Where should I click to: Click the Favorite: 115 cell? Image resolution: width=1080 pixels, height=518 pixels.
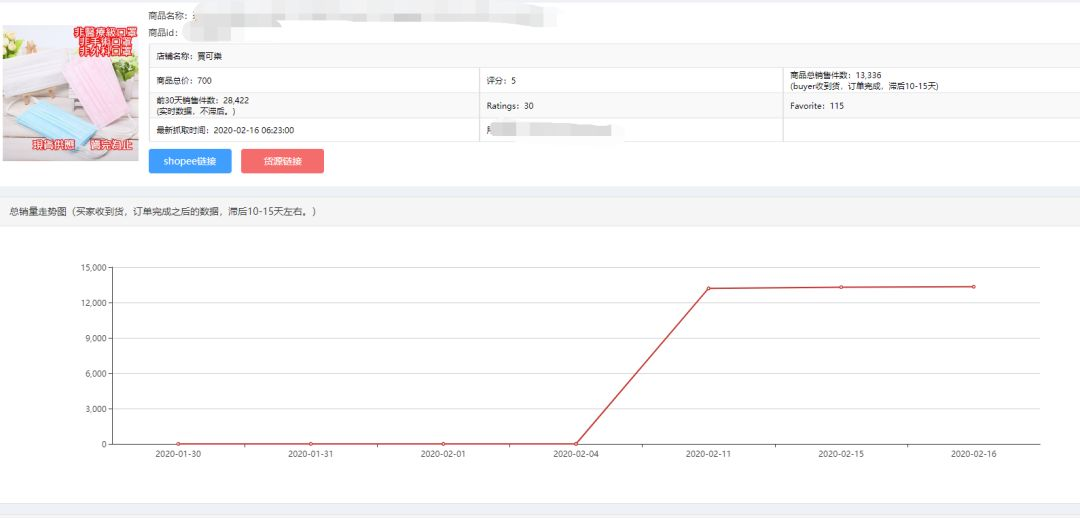(x=931, y=105)
